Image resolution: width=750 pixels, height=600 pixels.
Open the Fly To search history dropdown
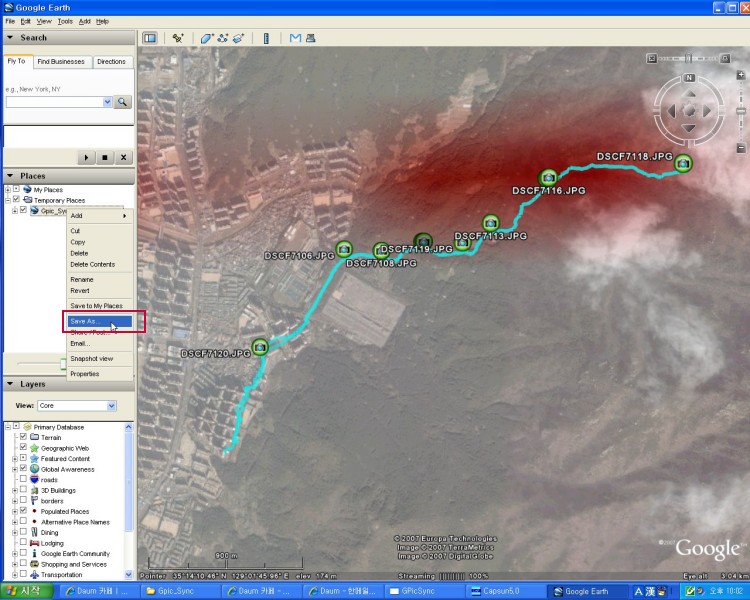click(x=107, y=102)
